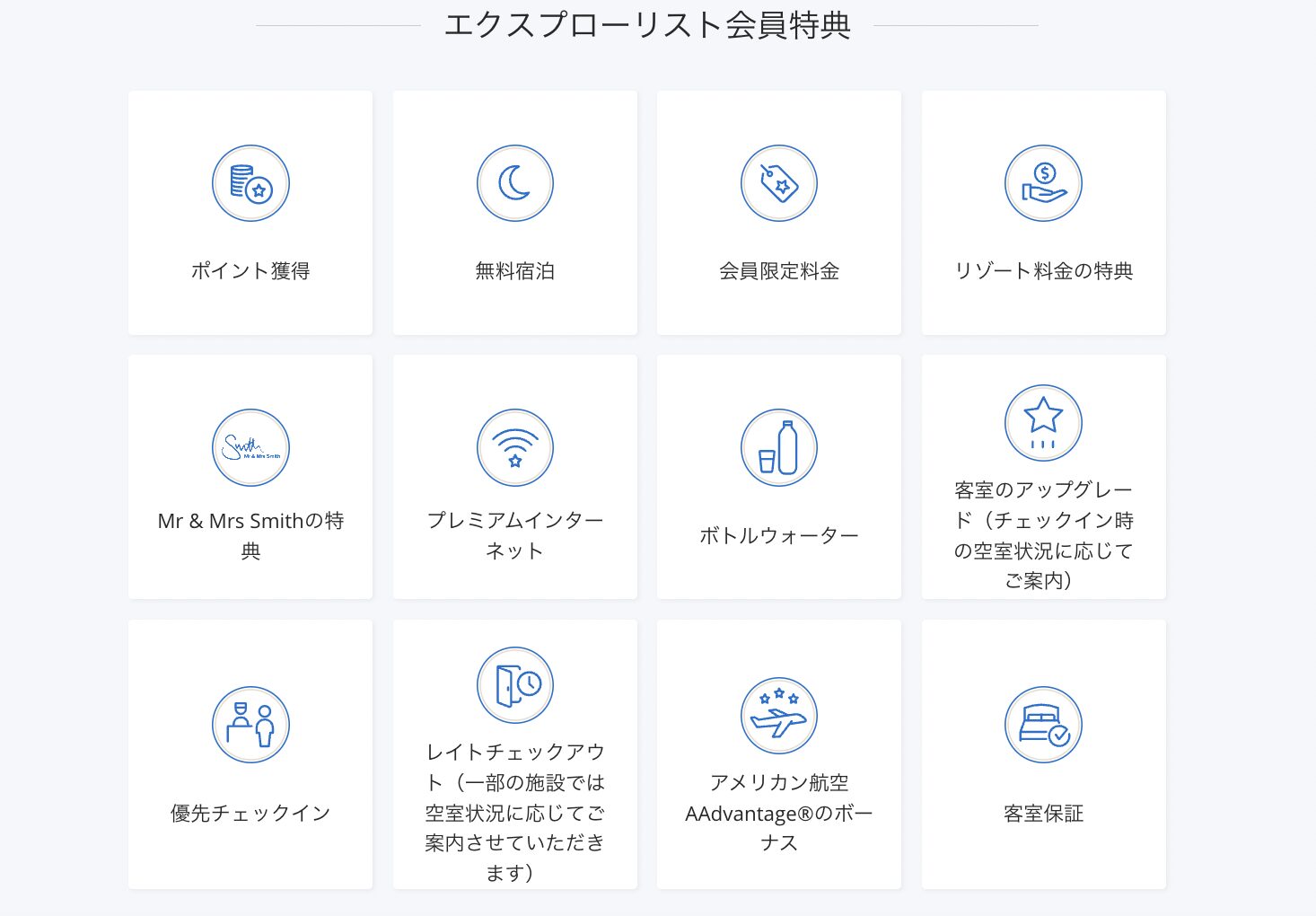Click the エクスプローリスト会員特典 heading
Viewport: 1316px width, 916px height.
tap(647, 25)
